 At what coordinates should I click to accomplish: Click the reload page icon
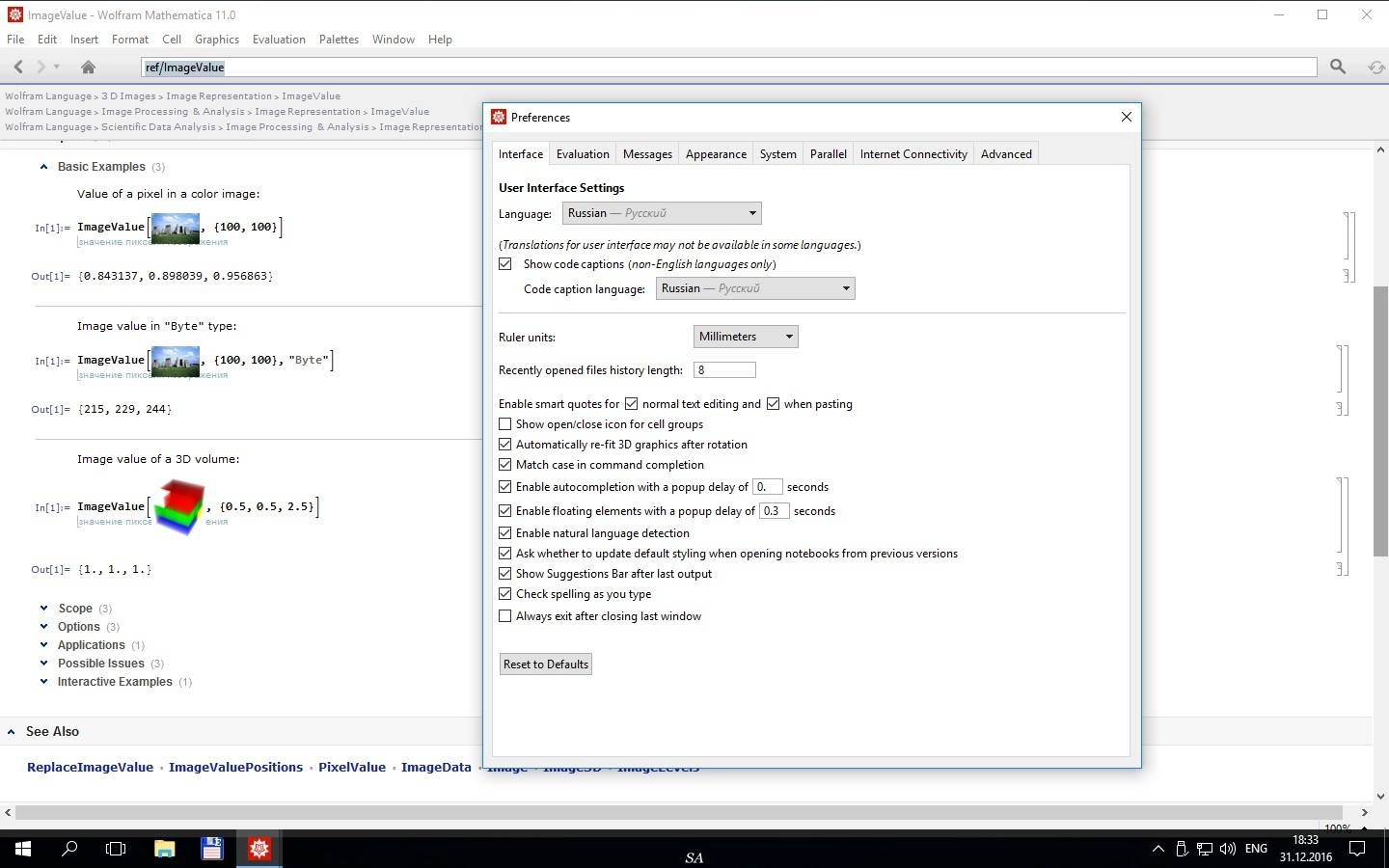pyautogui.click(x=1376, y=67)
